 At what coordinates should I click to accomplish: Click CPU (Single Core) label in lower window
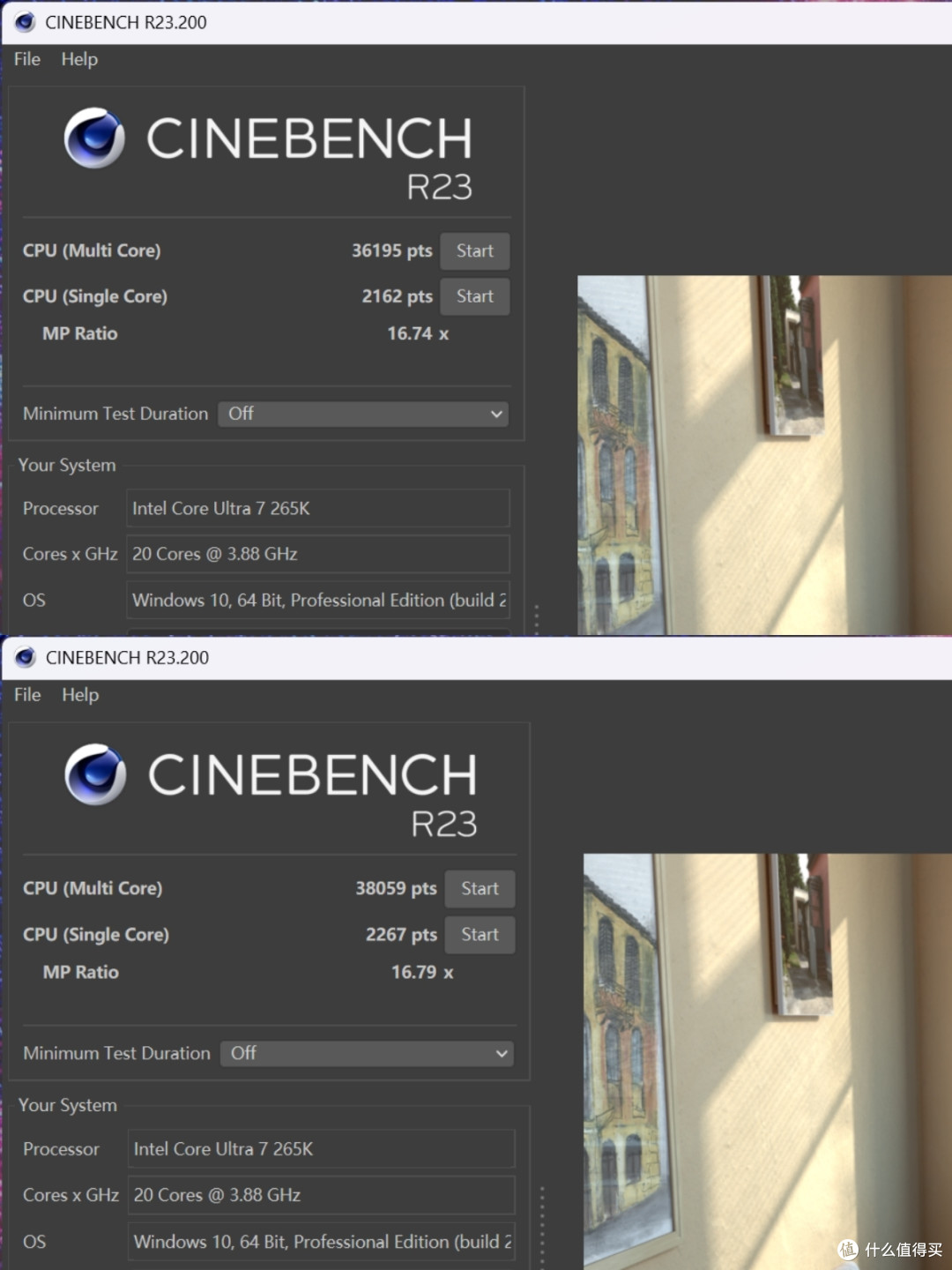[x=96, y=934]
